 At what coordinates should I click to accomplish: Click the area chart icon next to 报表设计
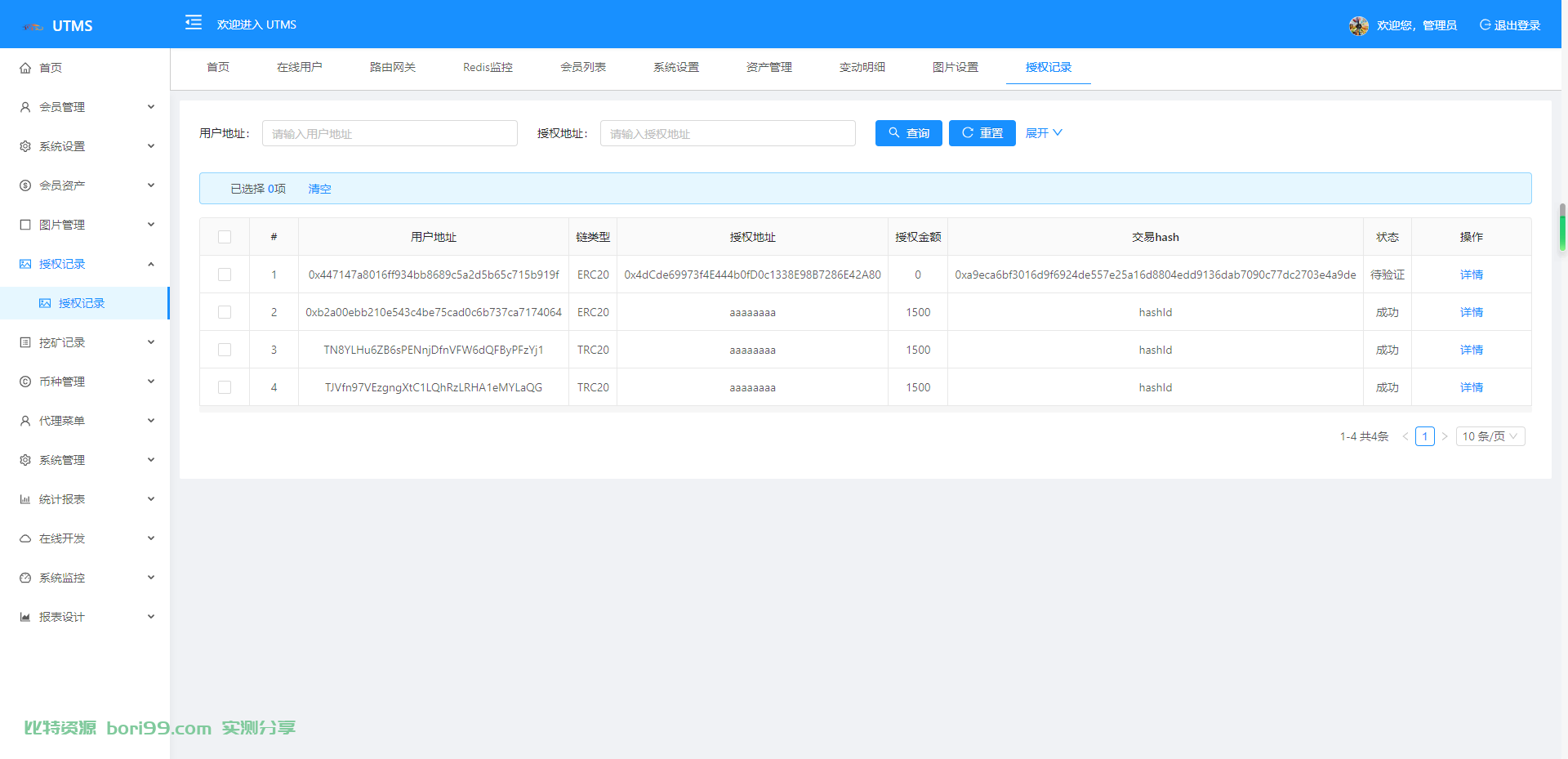click(x=25, y=617)
